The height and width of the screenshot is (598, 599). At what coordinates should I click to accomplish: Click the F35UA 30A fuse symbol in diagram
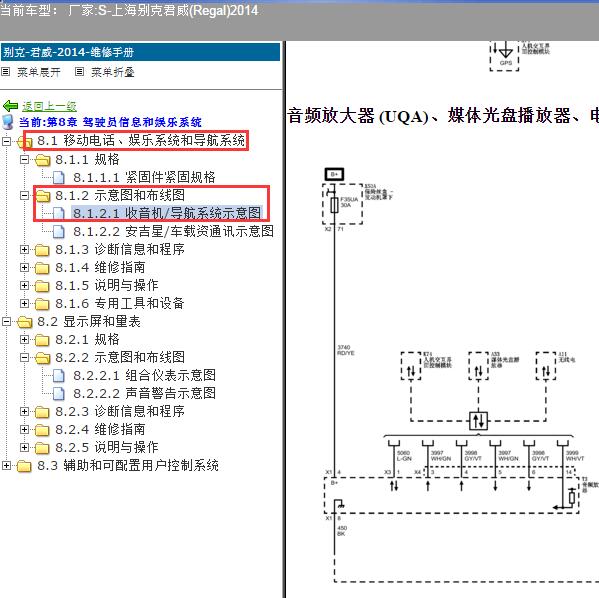pos(334,205)
